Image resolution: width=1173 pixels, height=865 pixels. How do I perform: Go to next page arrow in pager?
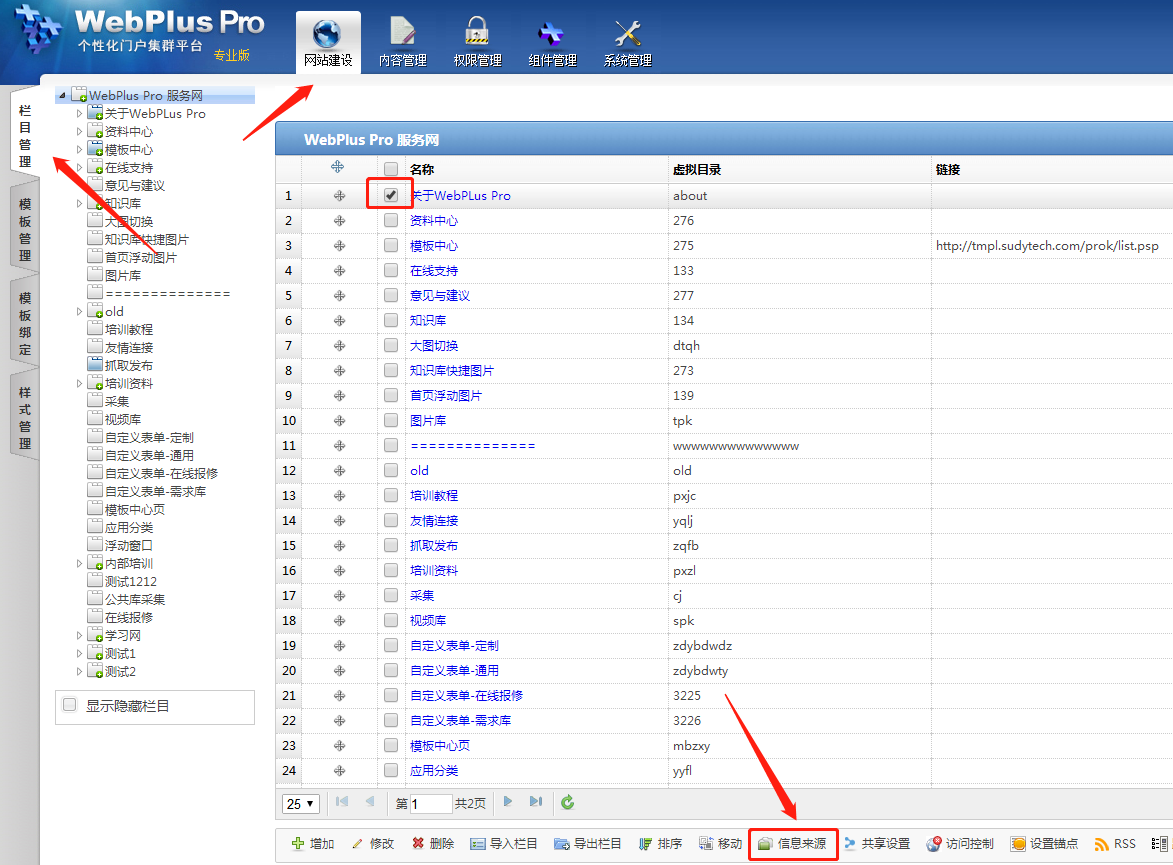[508, 802]
